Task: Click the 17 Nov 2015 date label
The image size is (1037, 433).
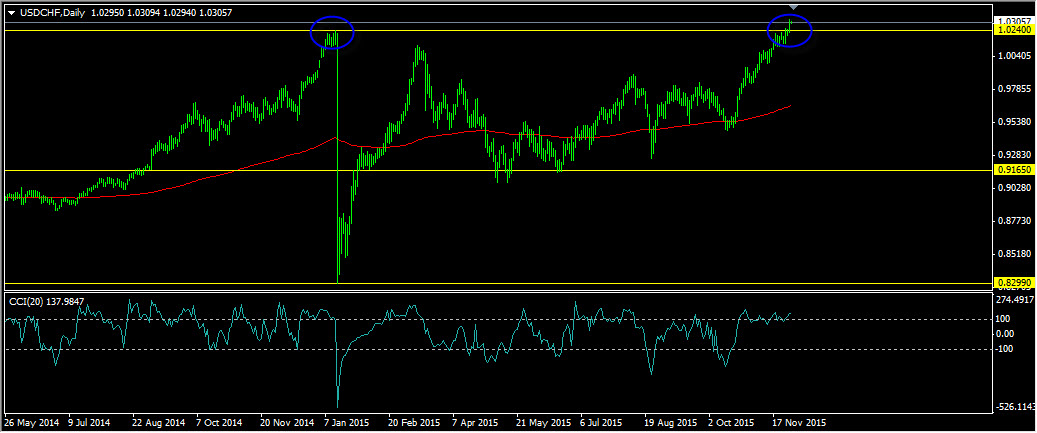Action: [800, 421]
